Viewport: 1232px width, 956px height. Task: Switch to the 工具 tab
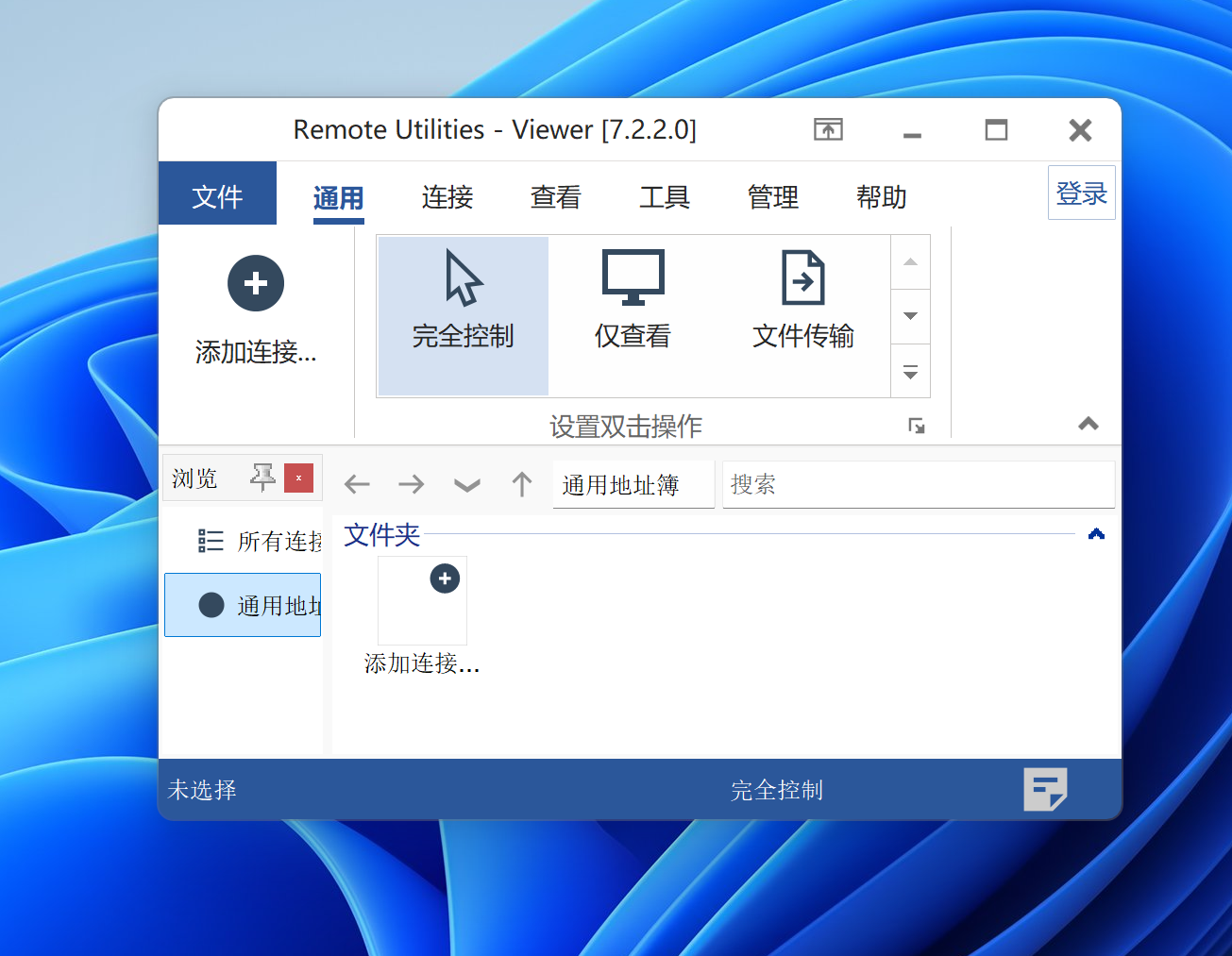tap(665, 197)
